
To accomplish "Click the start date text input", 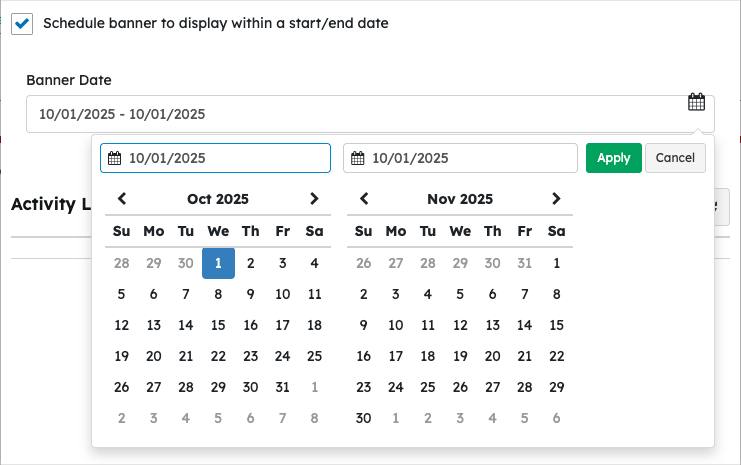I will pos(225,158).
